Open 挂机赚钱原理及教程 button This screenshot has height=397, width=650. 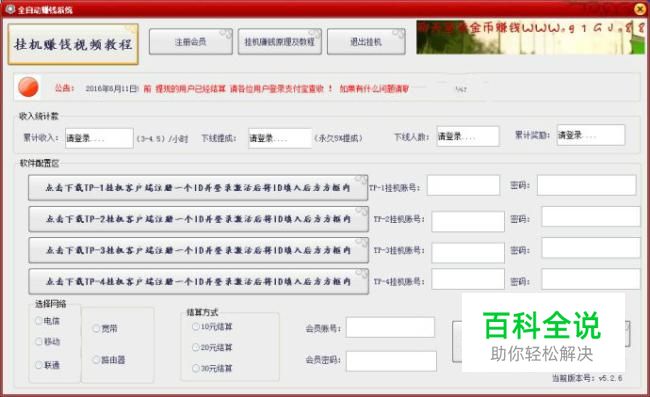tap(280, 41)
